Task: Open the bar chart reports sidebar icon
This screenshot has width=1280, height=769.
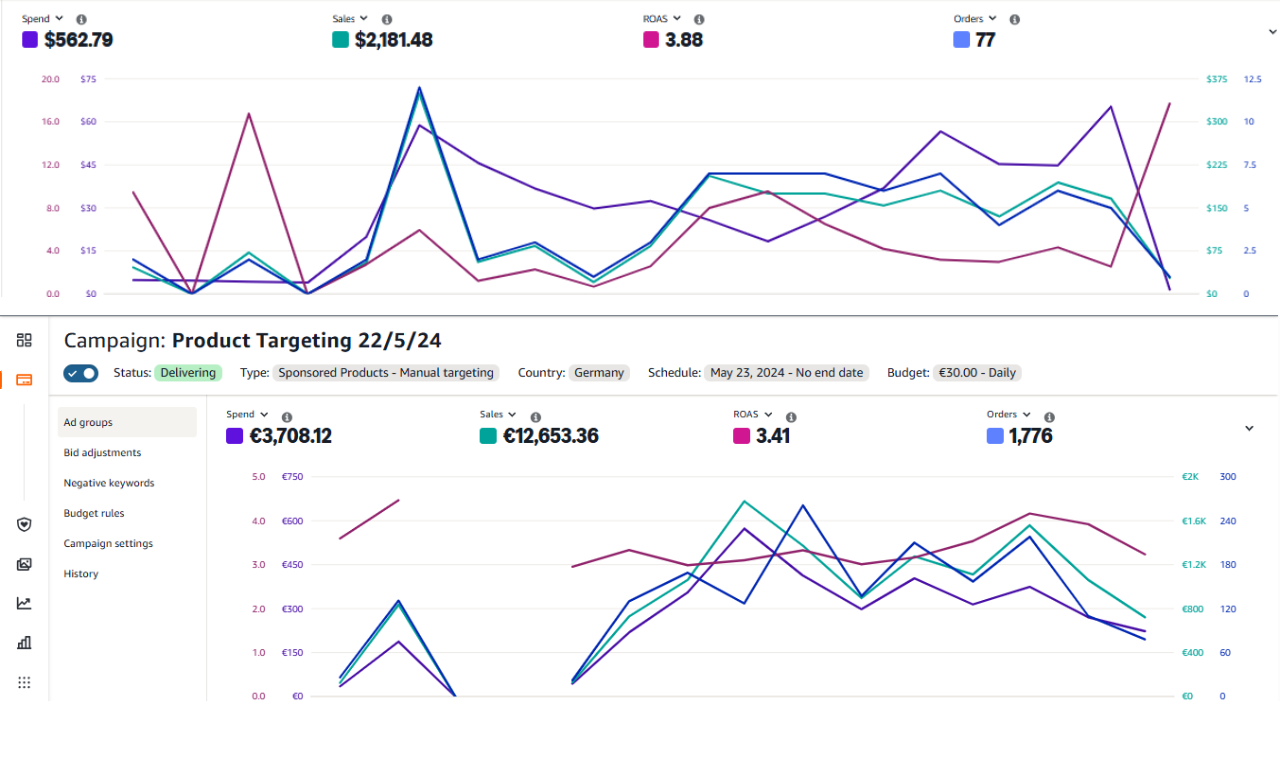Action: [x=24, y=643]
